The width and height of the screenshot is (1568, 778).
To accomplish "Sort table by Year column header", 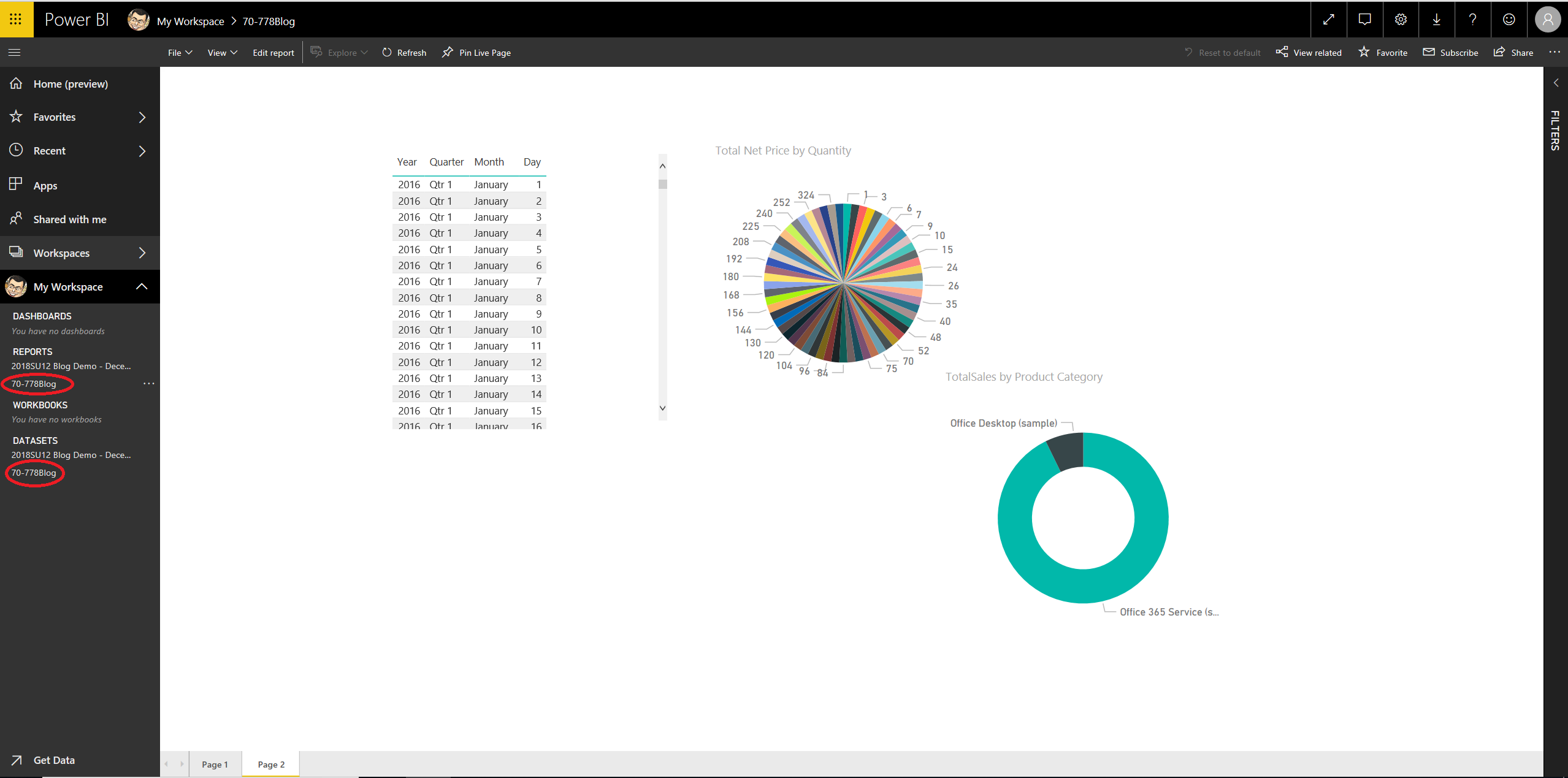I will click(407, 162).
